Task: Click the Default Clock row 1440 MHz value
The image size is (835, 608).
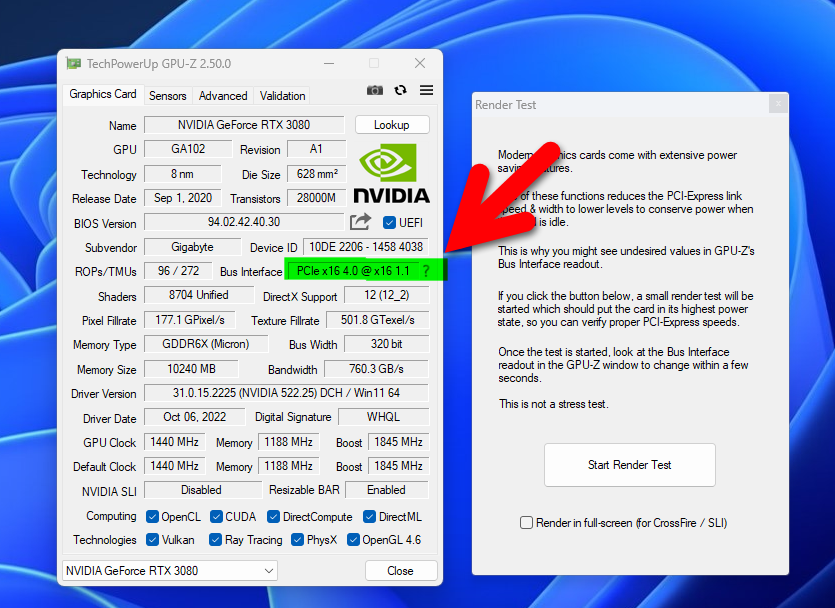Action: [175, 466]
